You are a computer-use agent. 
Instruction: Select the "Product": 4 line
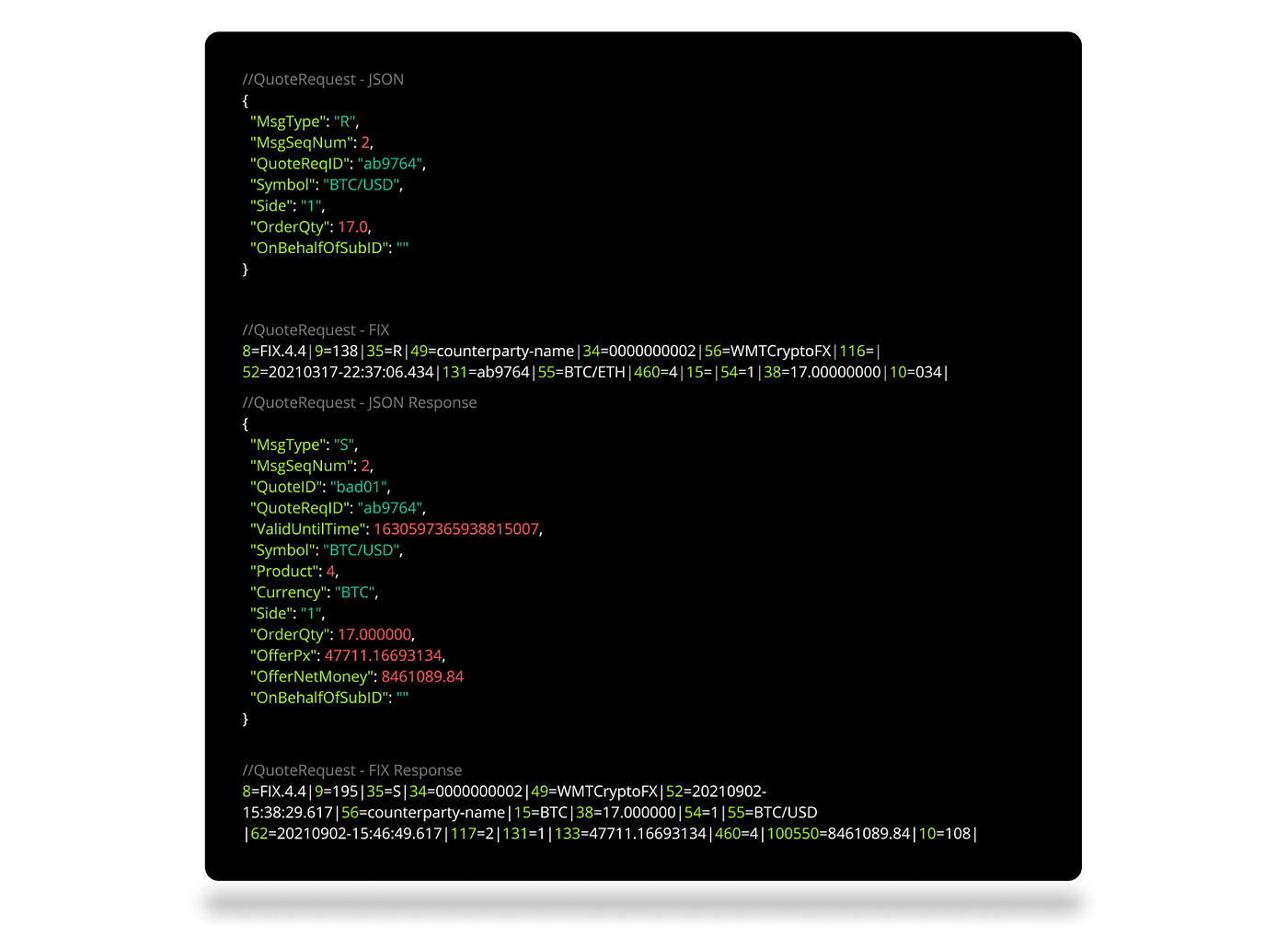pyautogui.click(x=294, y=572)
